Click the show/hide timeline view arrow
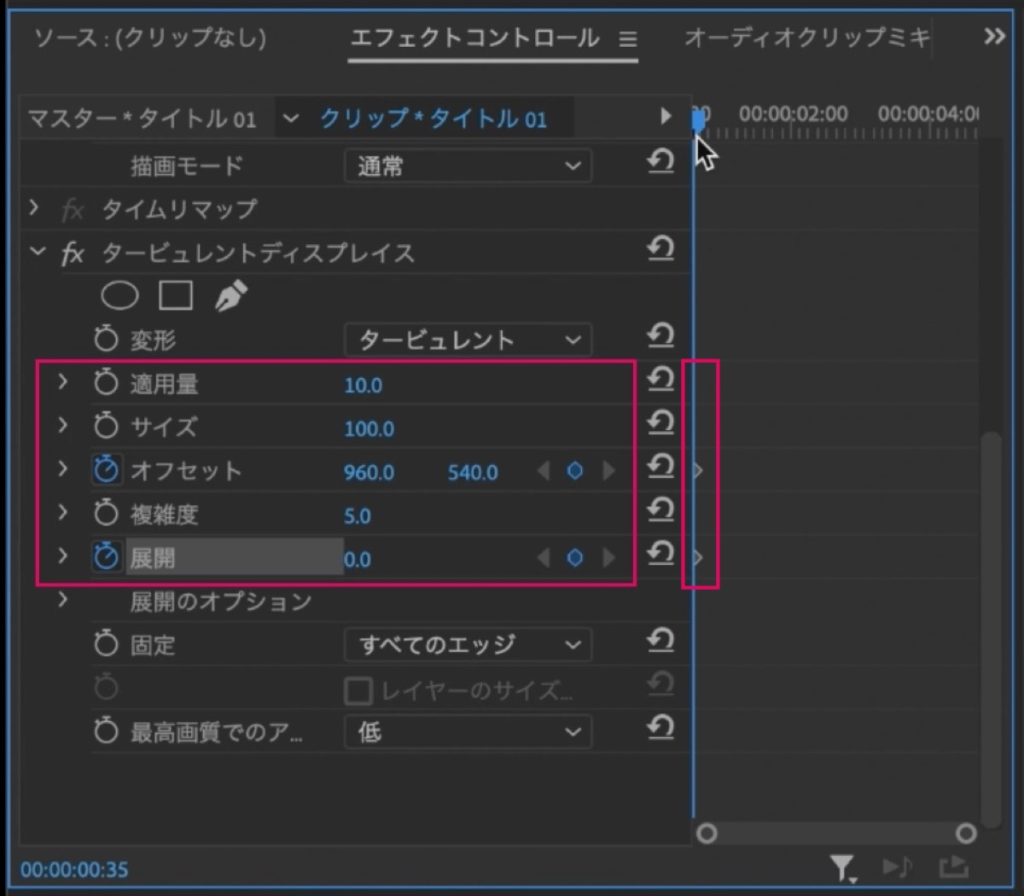The image size is (1024, 896). tap(665, 116)
